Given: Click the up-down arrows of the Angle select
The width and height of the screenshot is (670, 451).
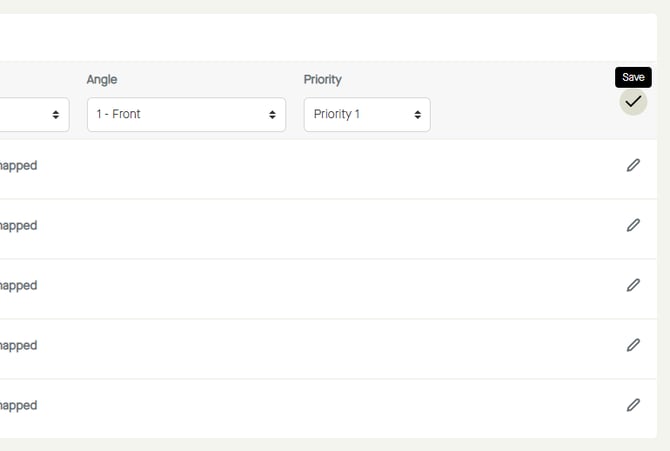Looking at the screenshot, I should 272,114.
